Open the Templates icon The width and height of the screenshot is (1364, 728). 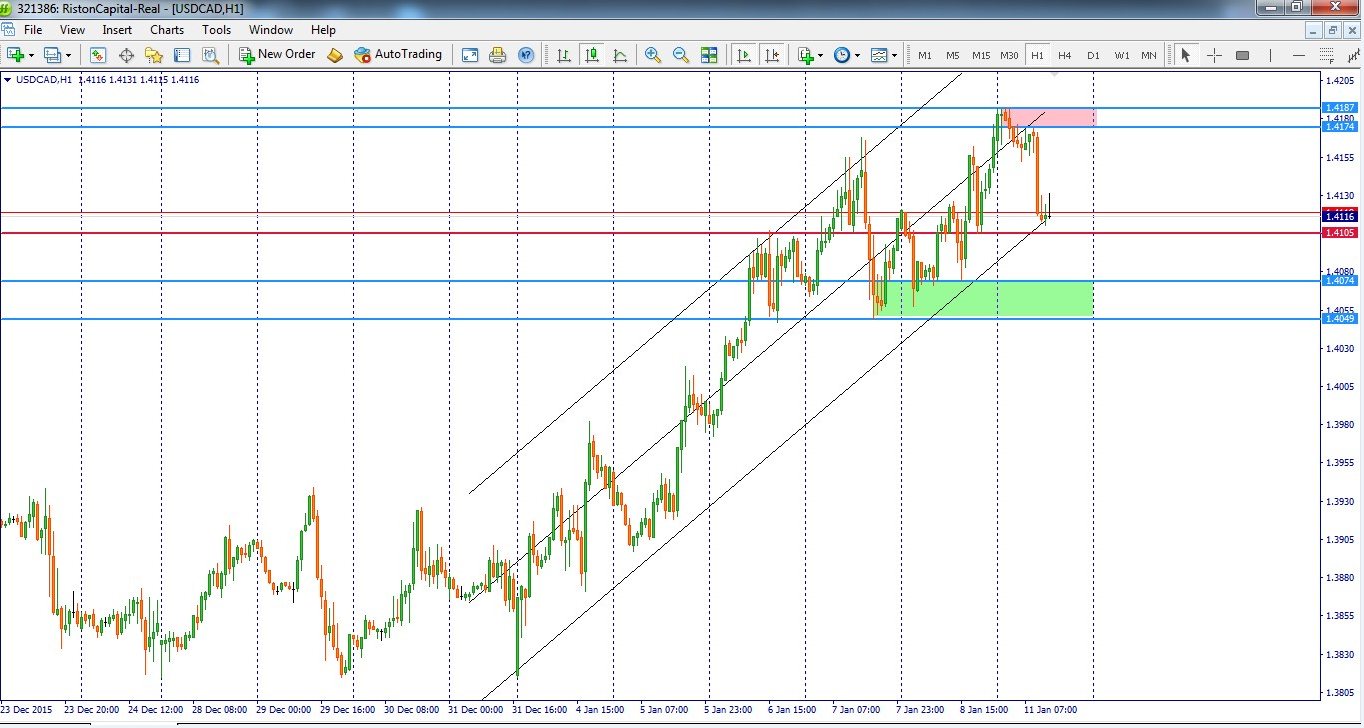click(x=879, y=55)
